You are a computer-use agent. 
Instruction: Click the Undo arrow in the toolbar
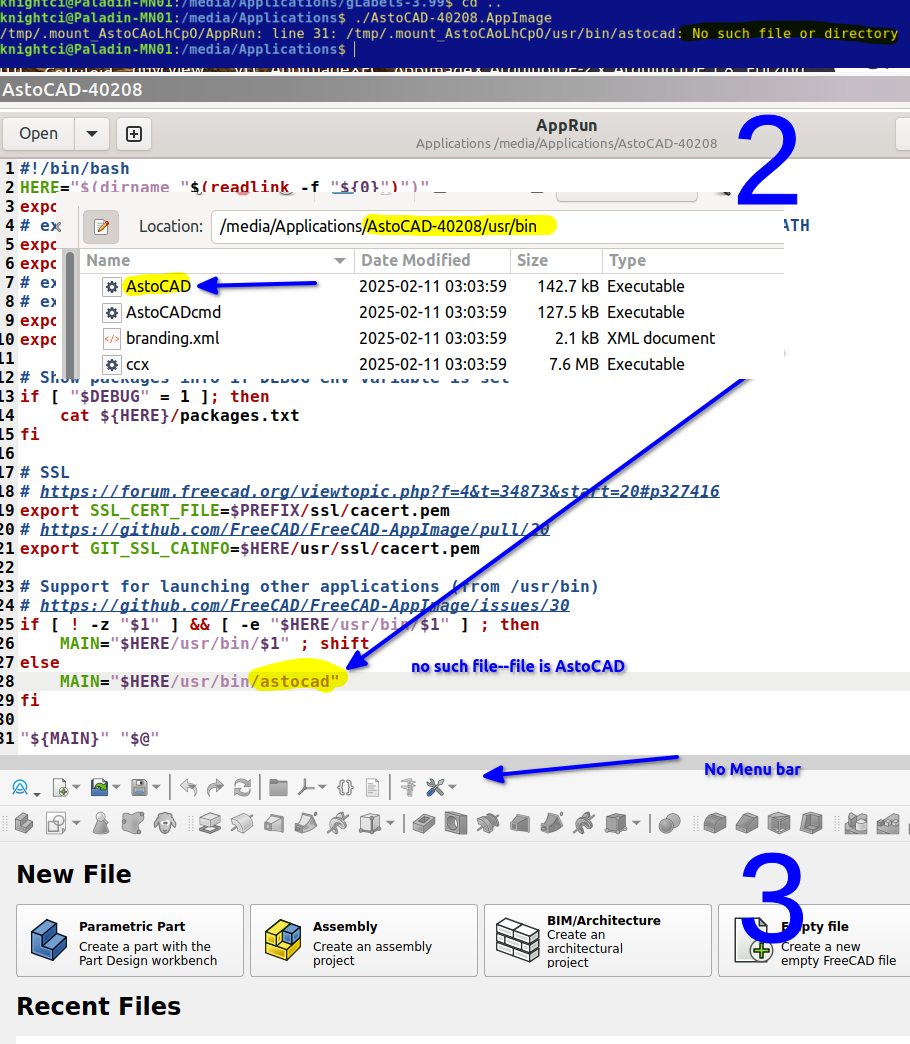[x=188, y=787]
